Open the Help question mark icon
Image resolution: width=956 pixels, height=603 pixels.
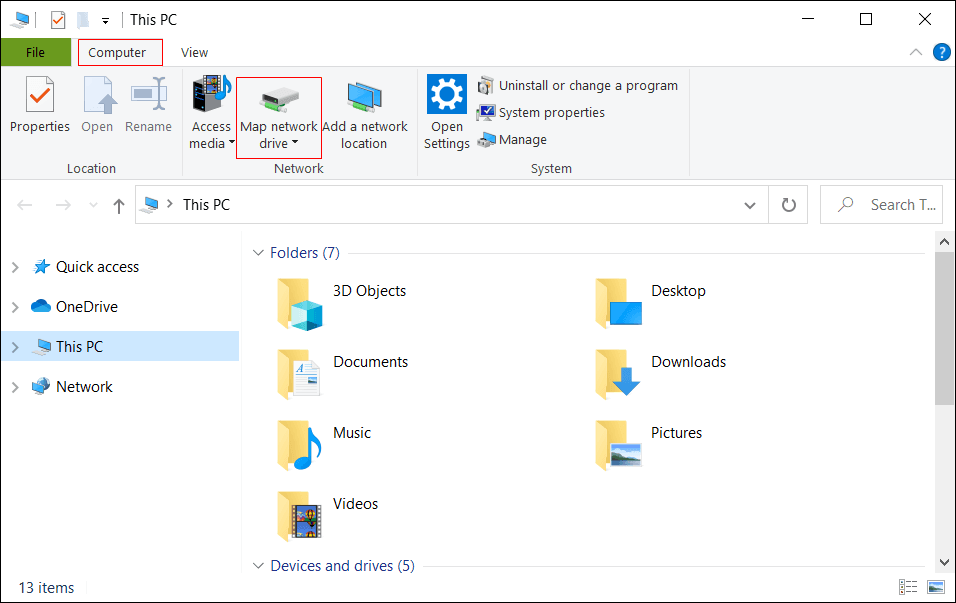coord(941,53)
